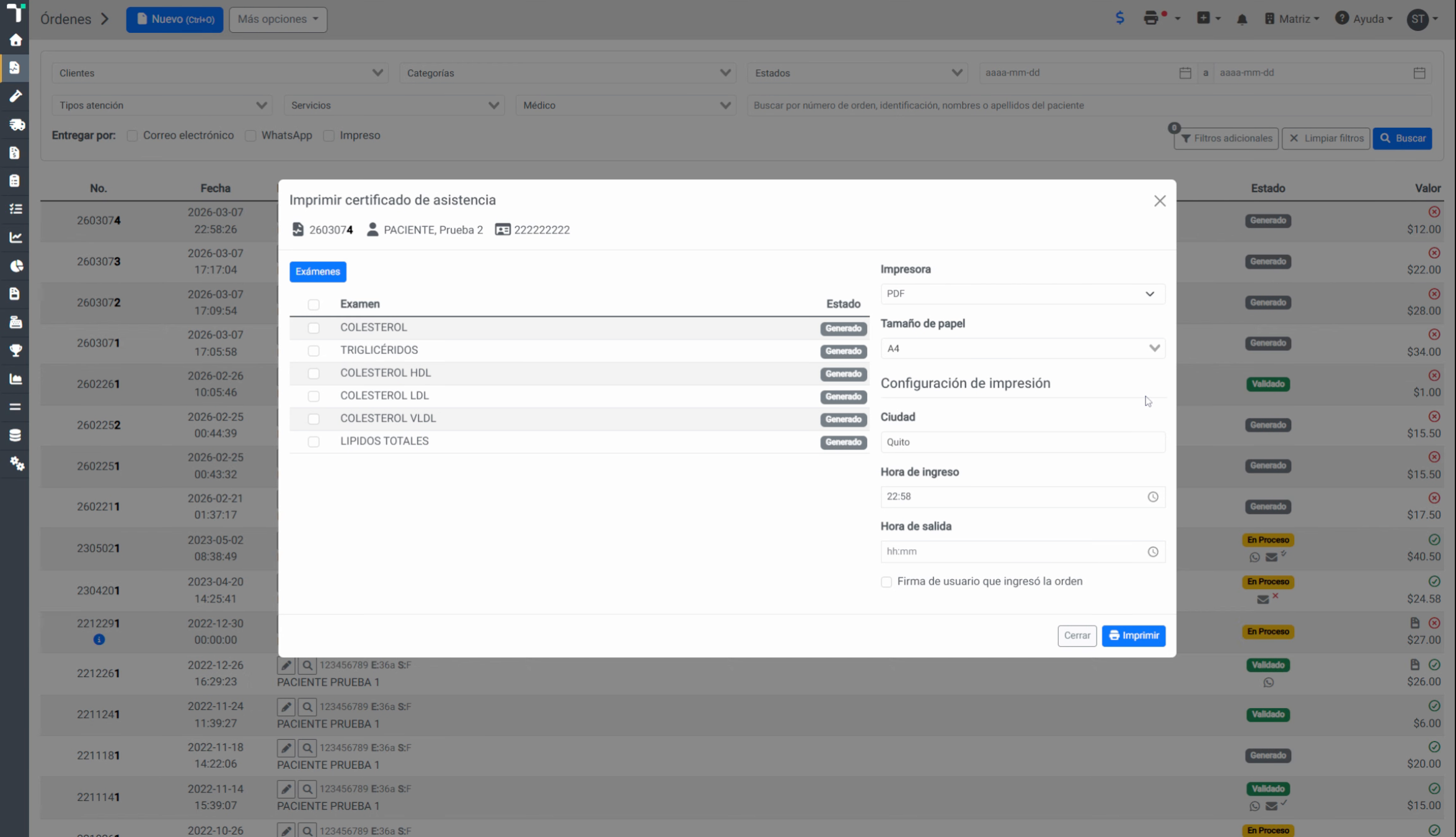Click the Buscar search button
Screen dimensions: 1456x837
1402,138
